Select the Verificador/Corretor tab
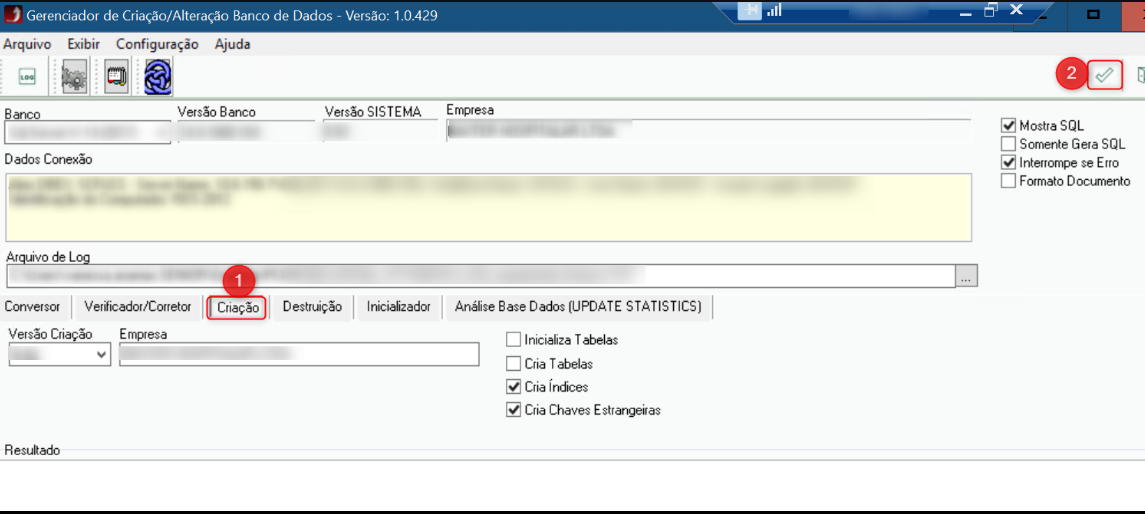 point(137,307)
